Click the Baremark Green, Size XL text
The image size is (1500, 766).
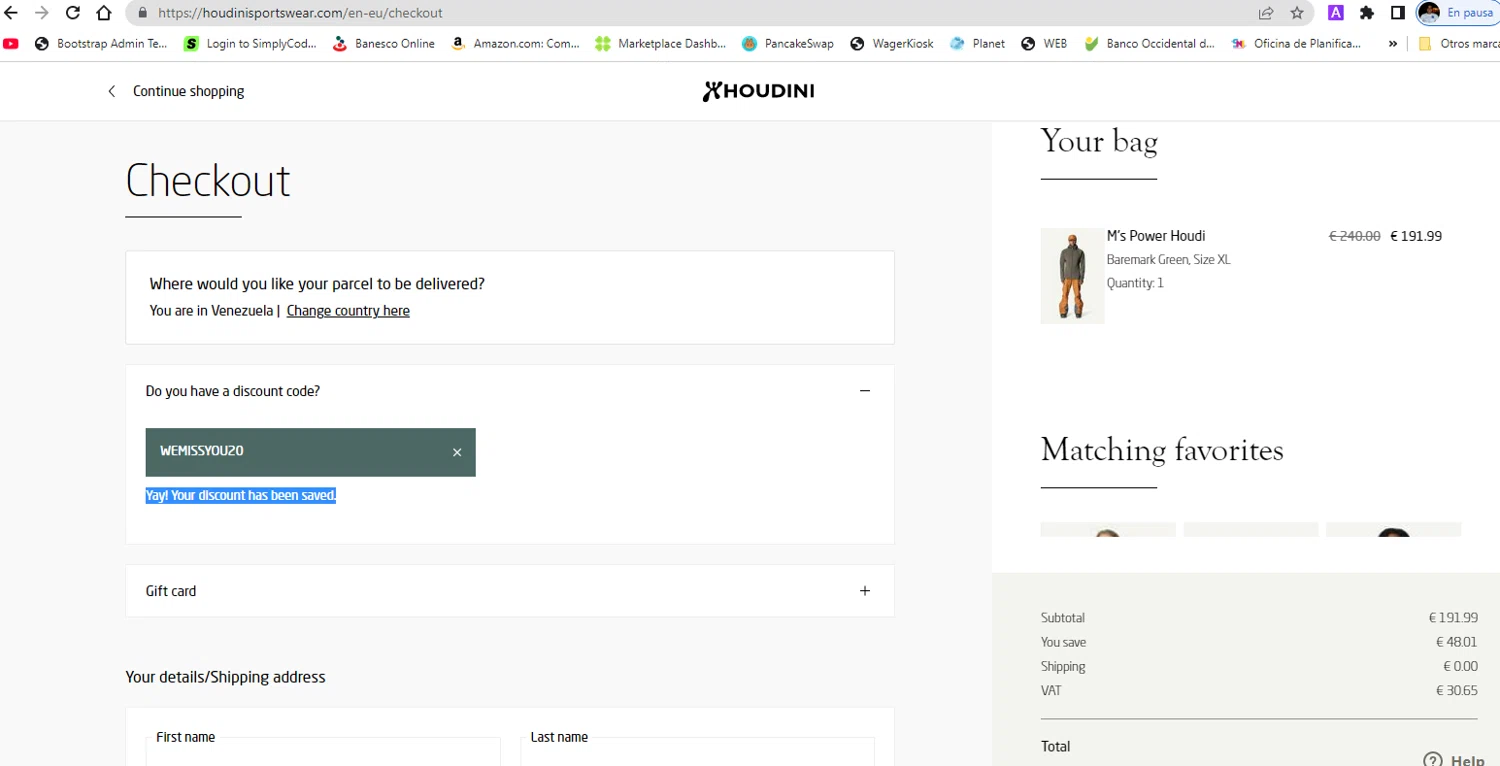[x=1168, y=260]
